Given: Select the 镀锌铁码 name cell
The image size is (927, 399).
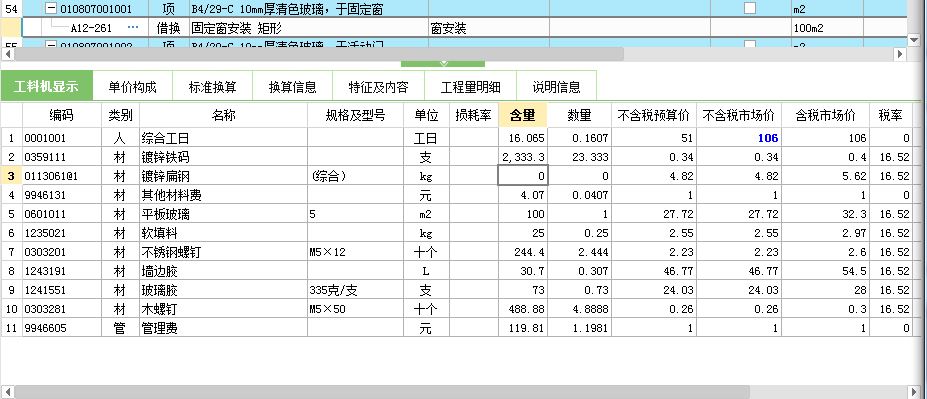Looking at the screenshot, I should pos(223,157).
